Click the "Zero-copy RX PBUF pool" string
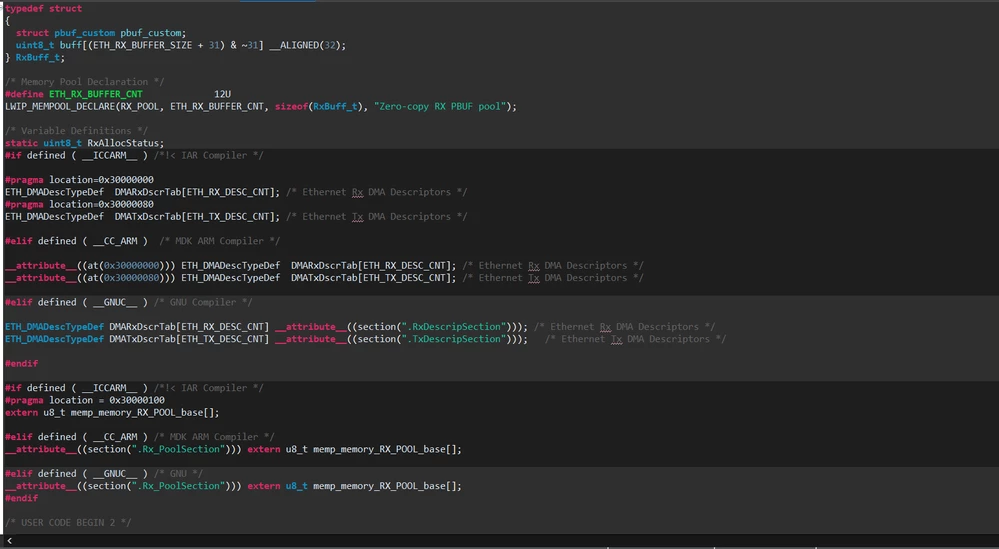999x549 pixels. [442, 106]
